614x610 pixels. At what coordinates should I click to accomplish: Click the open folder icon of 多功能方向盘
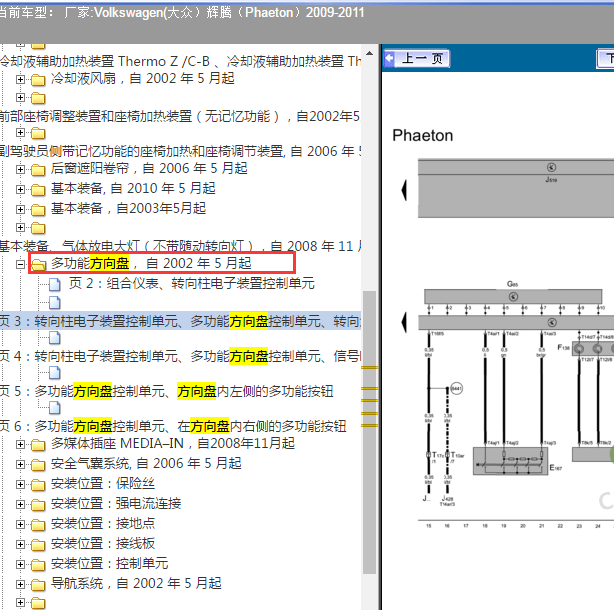[x=38, y=265]
